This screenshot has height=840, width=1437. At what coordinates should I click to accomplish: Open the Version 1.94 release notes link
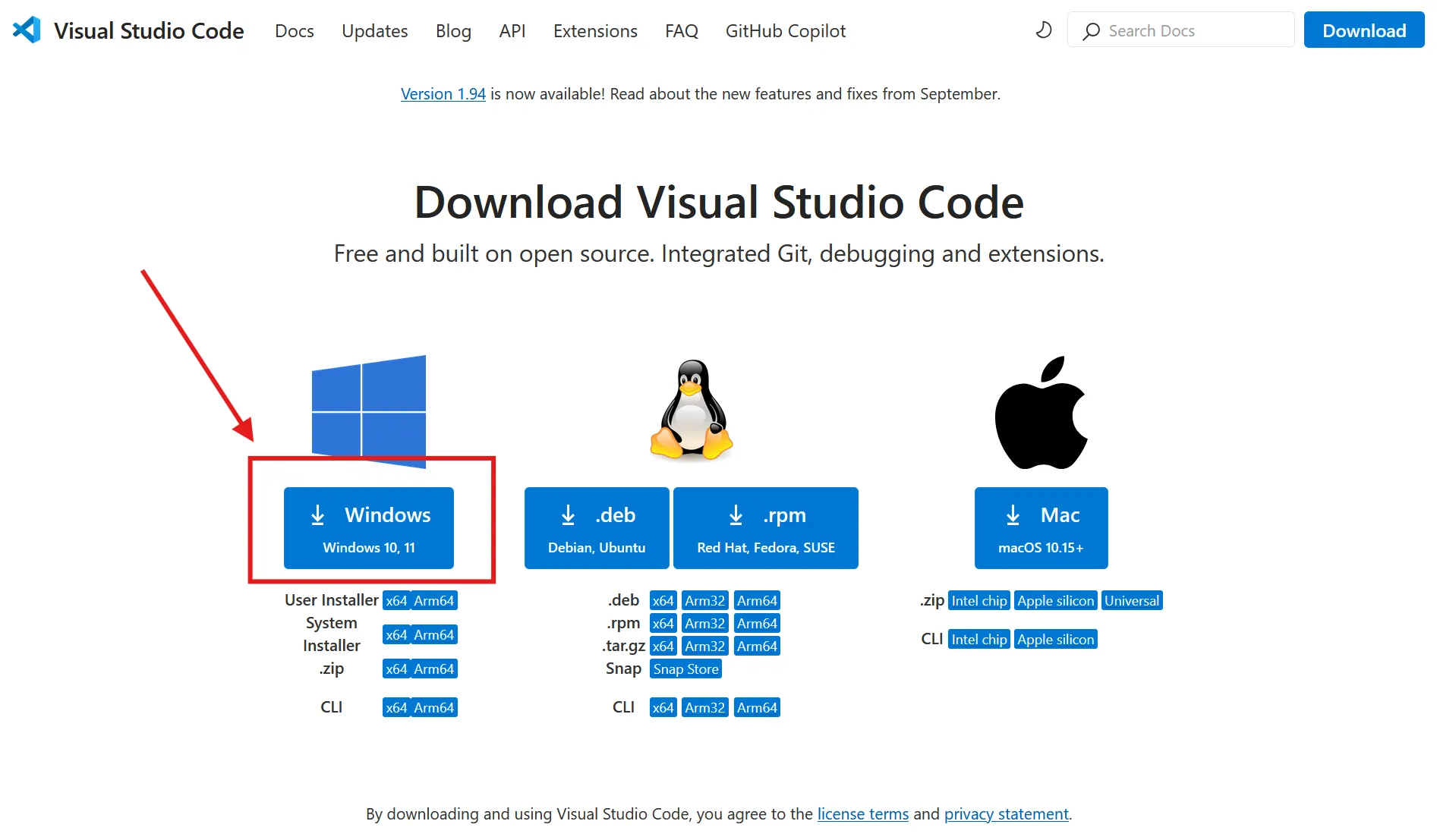pos(443,94)
